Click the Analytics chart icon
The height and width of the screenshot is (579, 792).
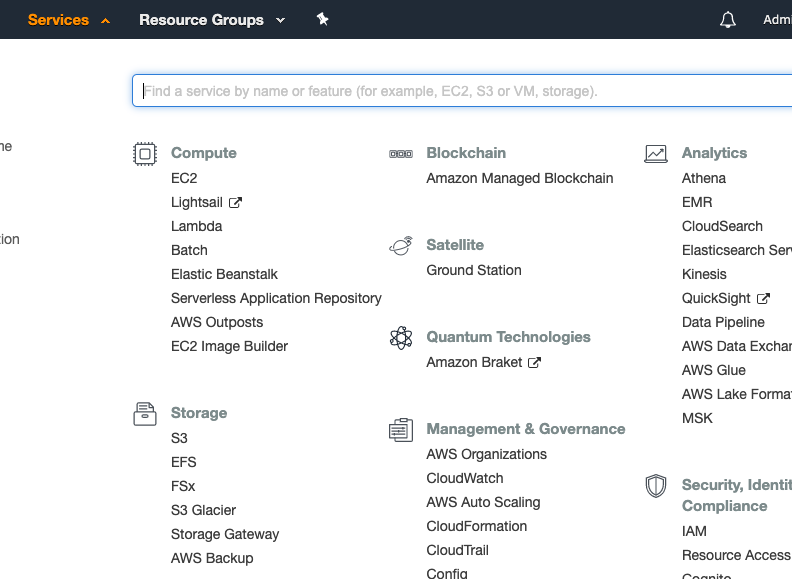tap(656, 154)
